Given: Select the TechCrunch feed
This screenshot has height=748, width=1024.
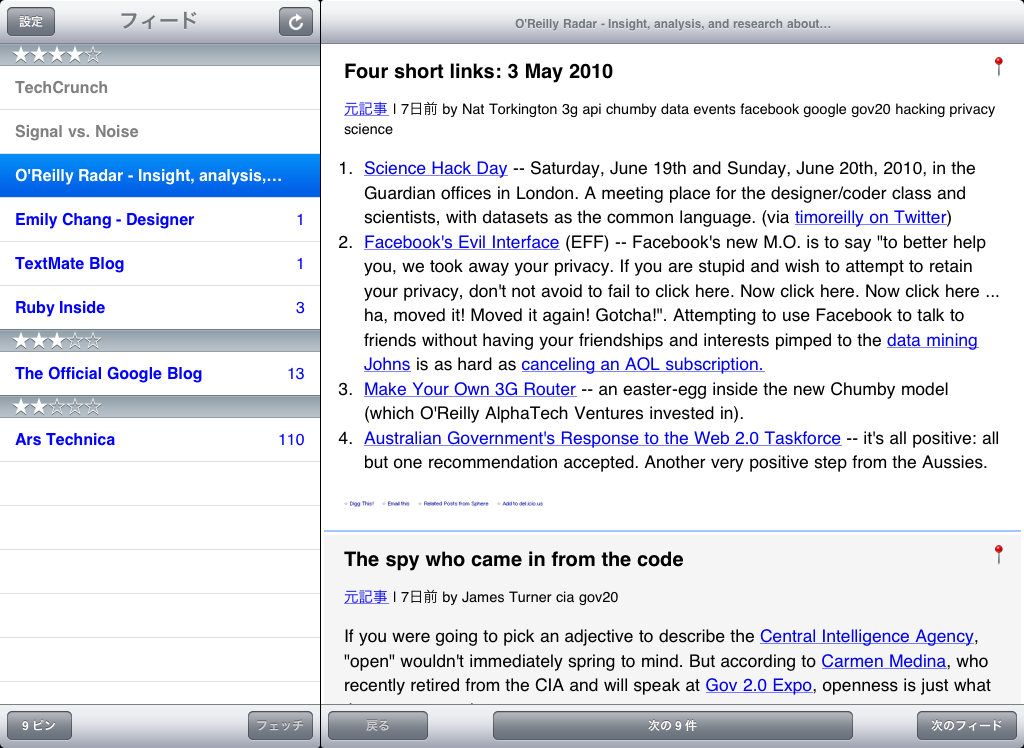Looking at the screenshot, I should pyautogui.click(x=160, y=88).
